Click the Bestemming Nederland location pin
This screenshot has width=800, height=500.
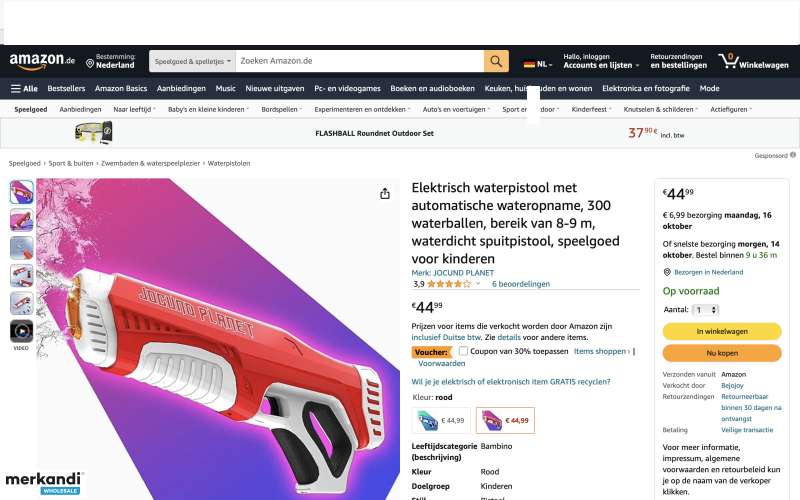(90, 64)
